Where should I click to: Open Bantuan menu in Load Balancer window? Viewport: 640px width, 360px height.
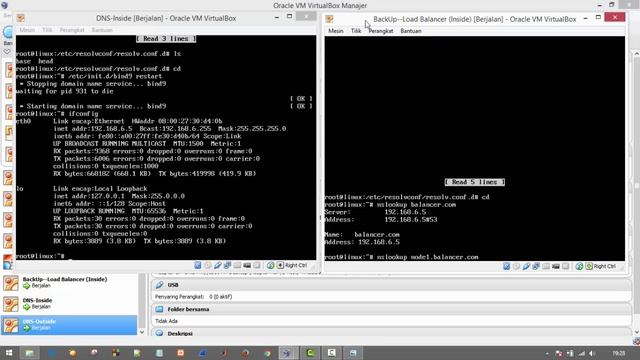click(x=411, y=31)
